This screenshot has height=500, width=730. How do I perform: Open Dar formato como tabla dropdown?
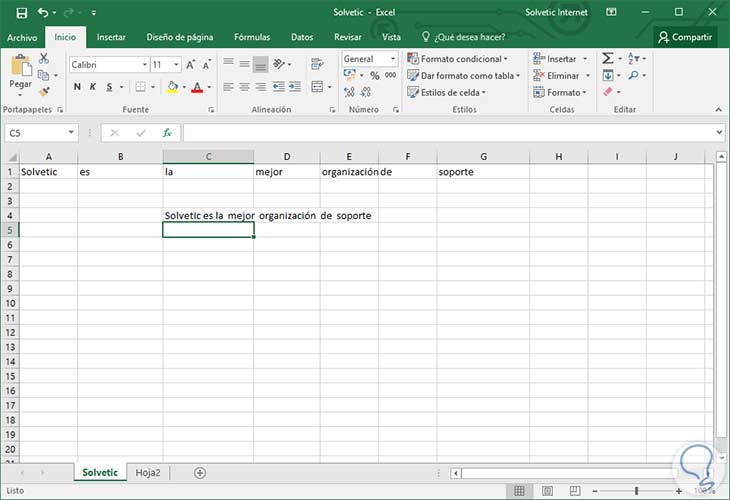click(463, 75)
